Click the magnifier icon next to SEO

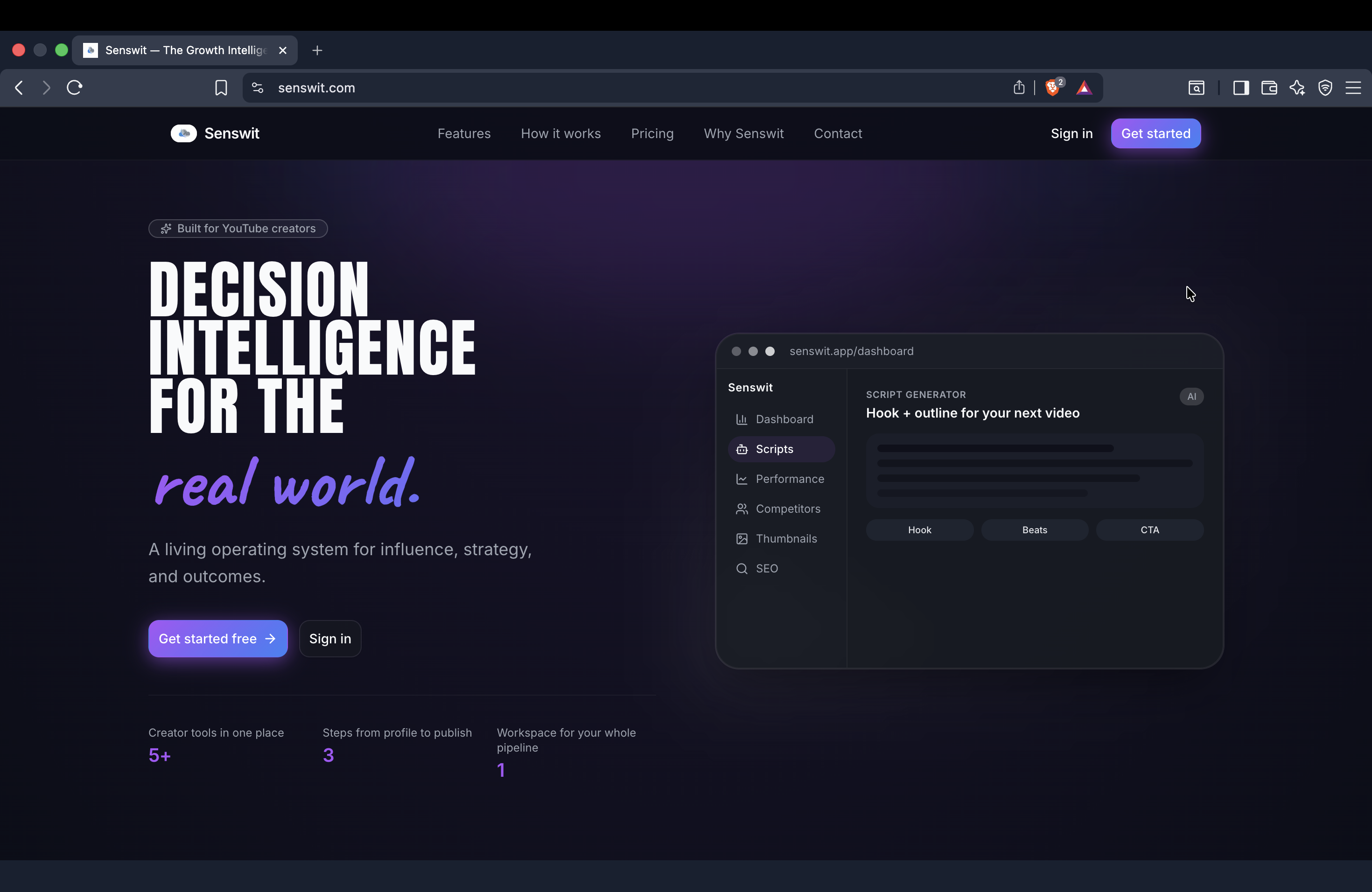point(742,569)
